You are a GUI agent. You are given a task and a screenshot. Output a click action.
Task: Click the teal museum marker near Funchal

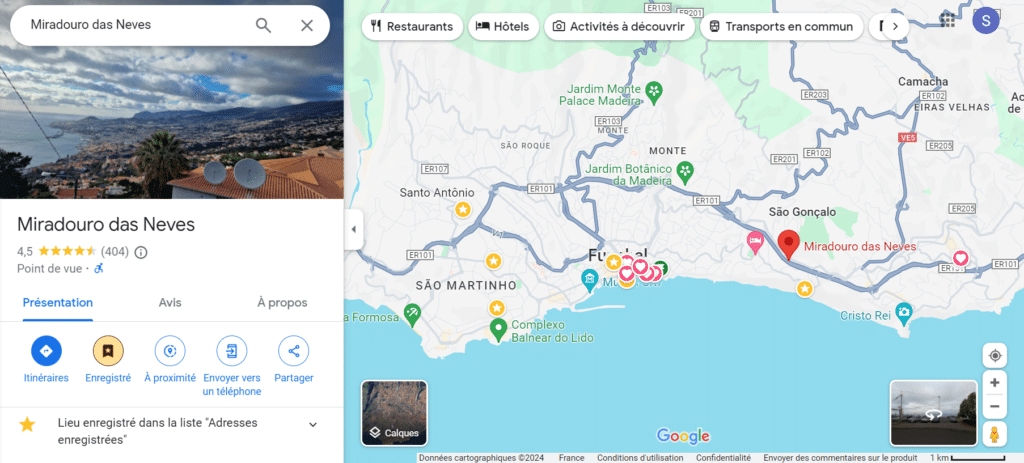590,280
